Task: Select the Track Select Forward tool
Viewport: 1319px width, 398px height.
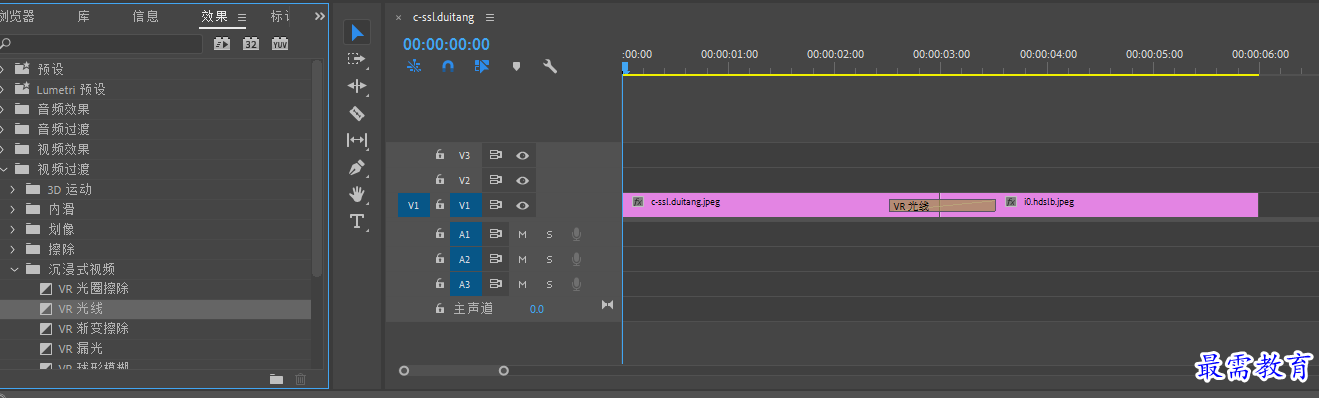Action: [357, 60]
